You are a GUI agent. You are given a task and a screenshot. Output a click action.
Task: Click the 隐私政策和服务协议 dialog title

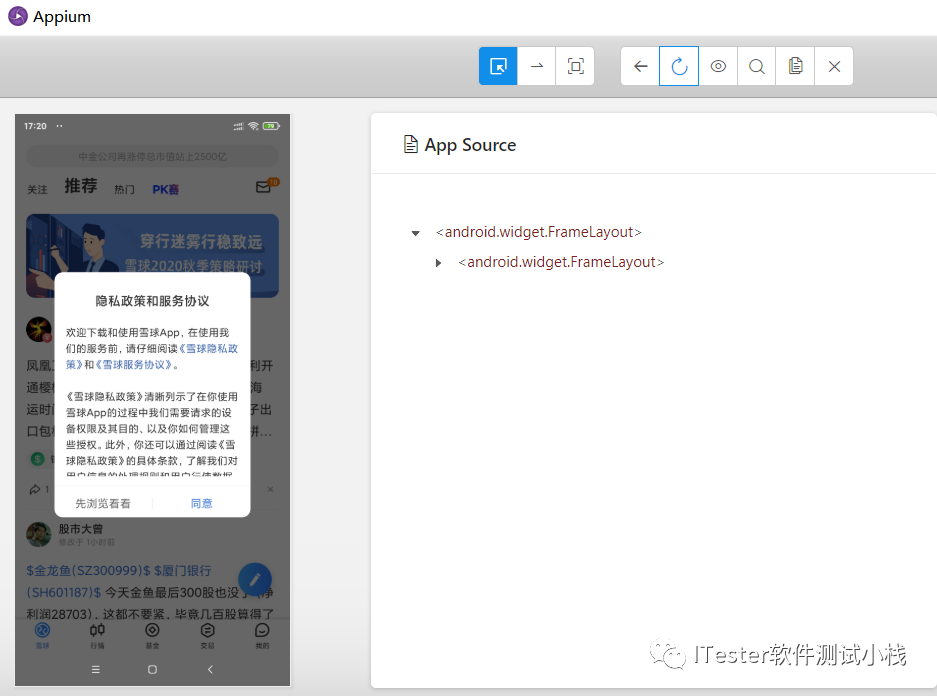pyautogui.click(x=152, y=301)
